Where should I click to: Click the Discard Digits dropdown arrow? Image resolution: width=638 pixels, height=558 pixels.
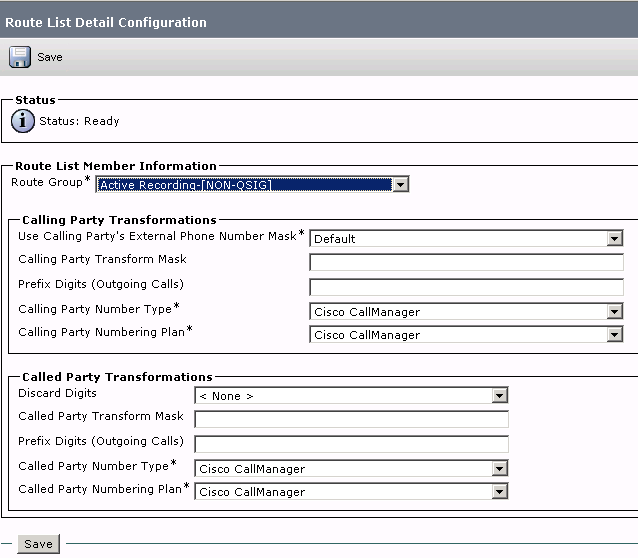coord(499,396)
